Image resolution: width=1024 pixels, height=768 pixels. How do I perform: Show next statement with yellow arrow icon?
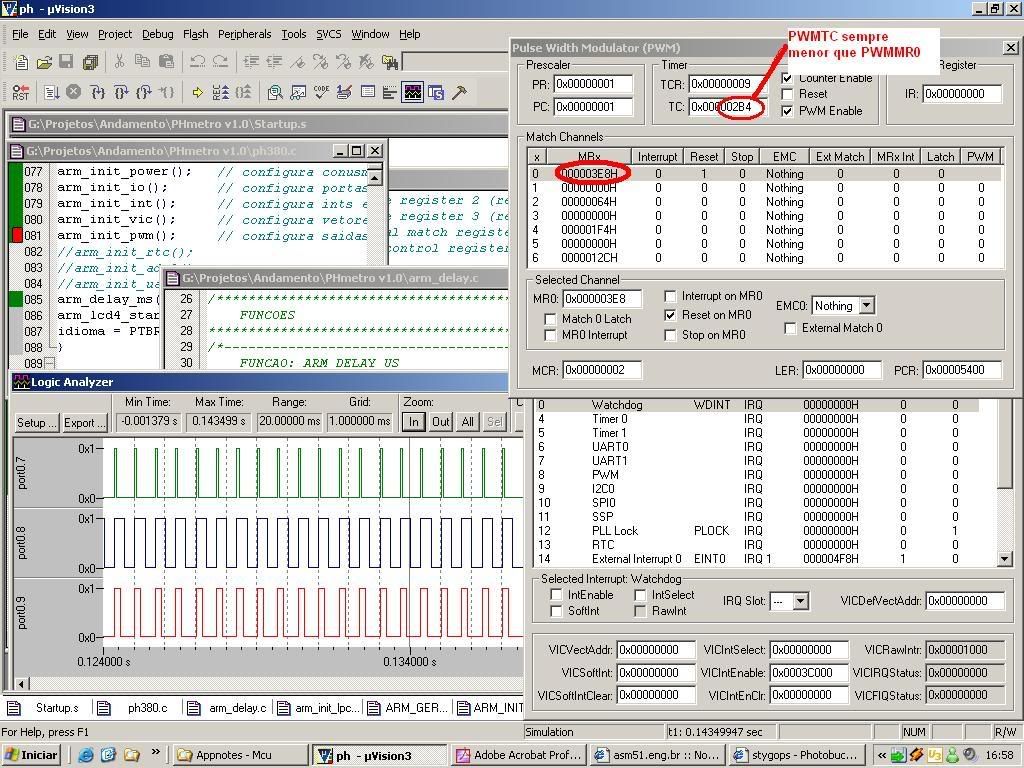click(197, 92)
